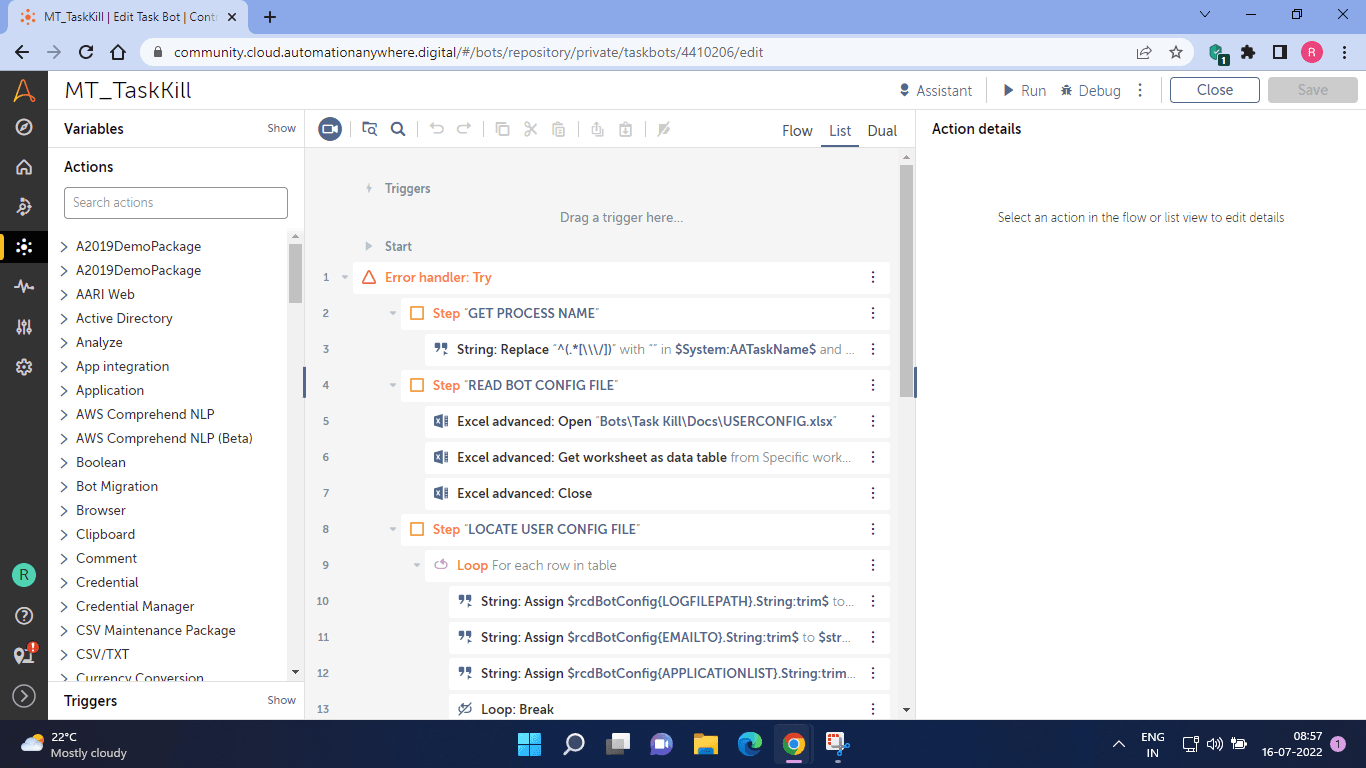Open options menu for Step GET PROCESS NAME

click(873, 313)
